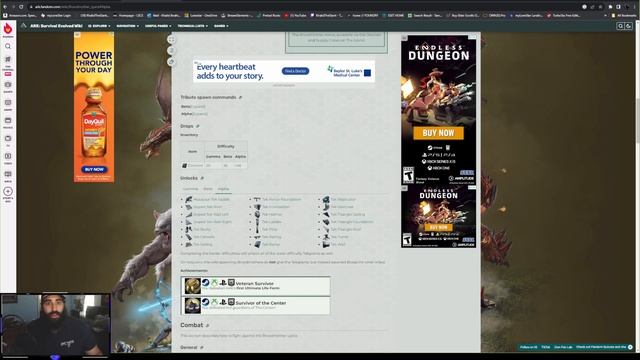Screen dimensions: 640x360
Task: Click the Steam icon beside Veteran Survivor
Action: coord(206,282)
